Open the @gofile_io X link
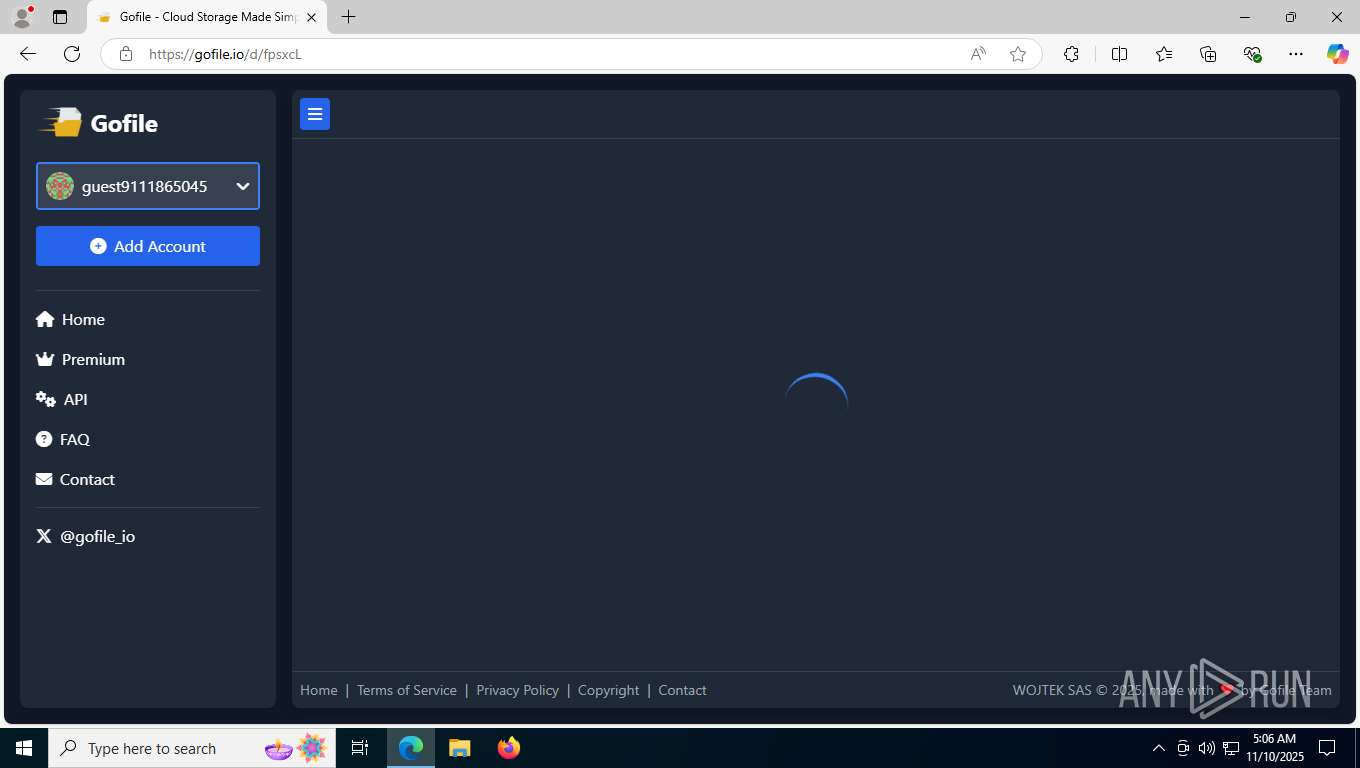1360x768 pixels. point(86,536)
